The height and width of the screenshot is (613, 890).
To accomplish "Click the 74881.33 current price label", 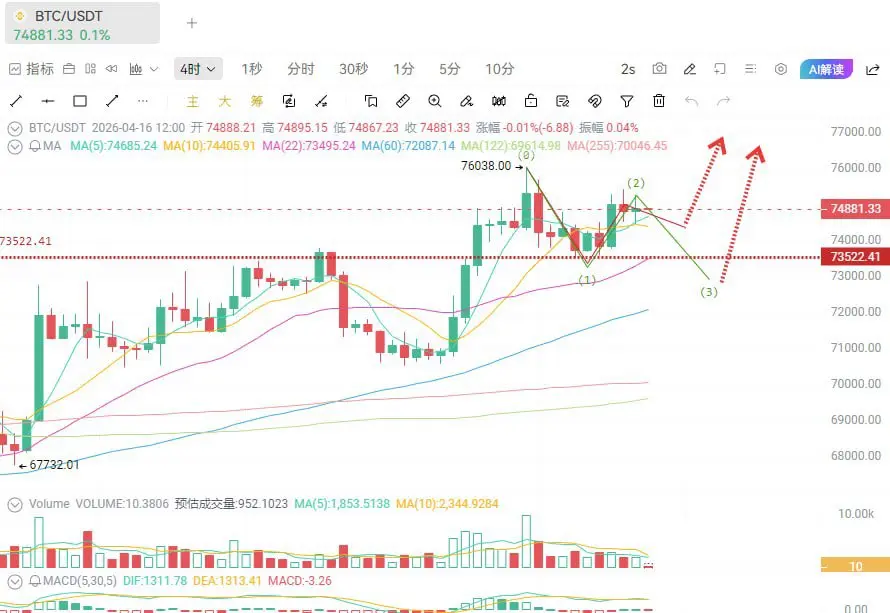I will point(855,209).
